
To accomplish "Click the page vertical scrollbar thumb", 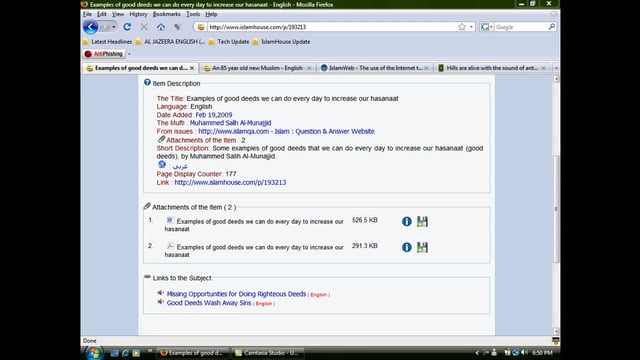I will click(556, 209).
